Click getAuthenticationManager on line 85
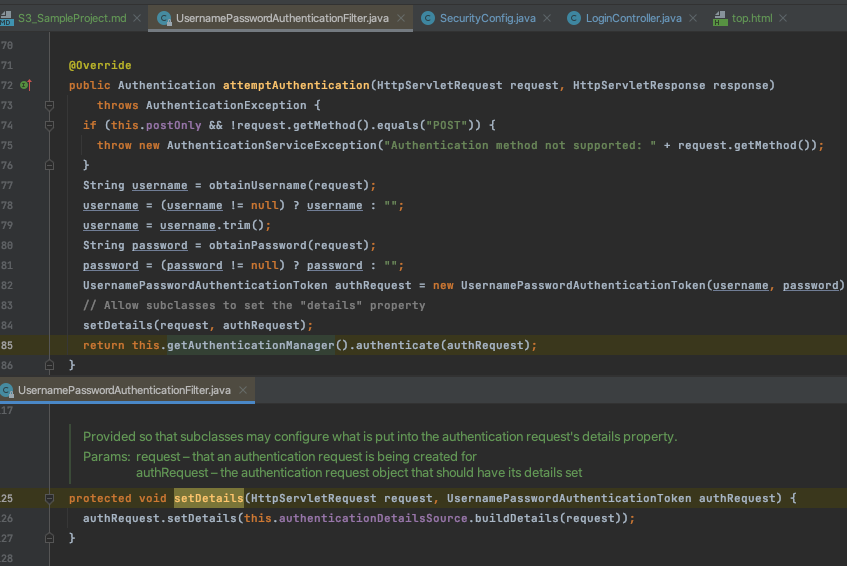Viewport: 847px width, 566px height. (251, 345)
